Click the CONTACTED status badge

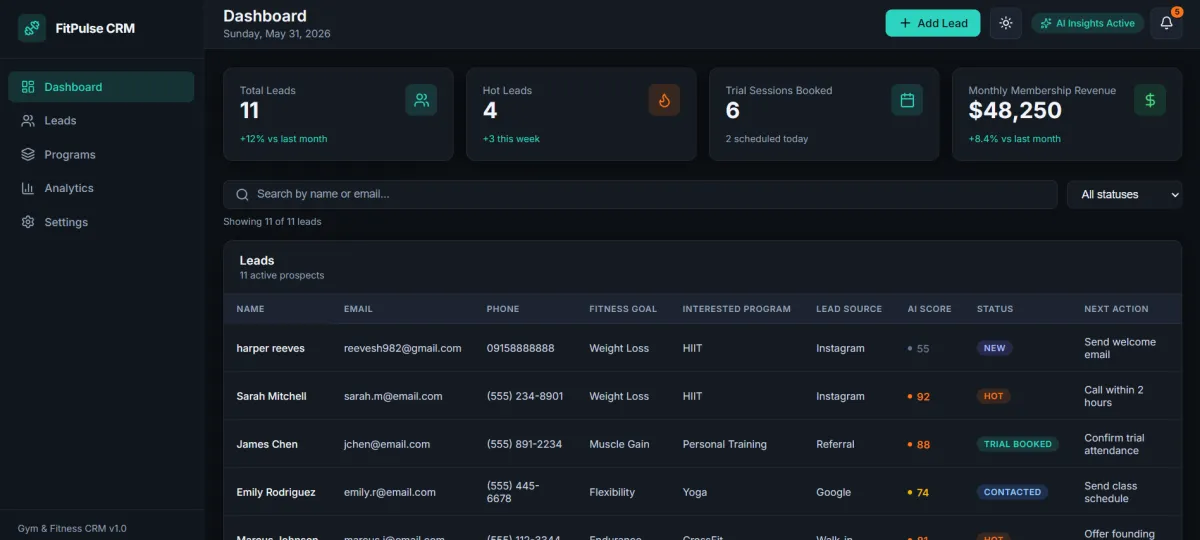pos(1012,493)
